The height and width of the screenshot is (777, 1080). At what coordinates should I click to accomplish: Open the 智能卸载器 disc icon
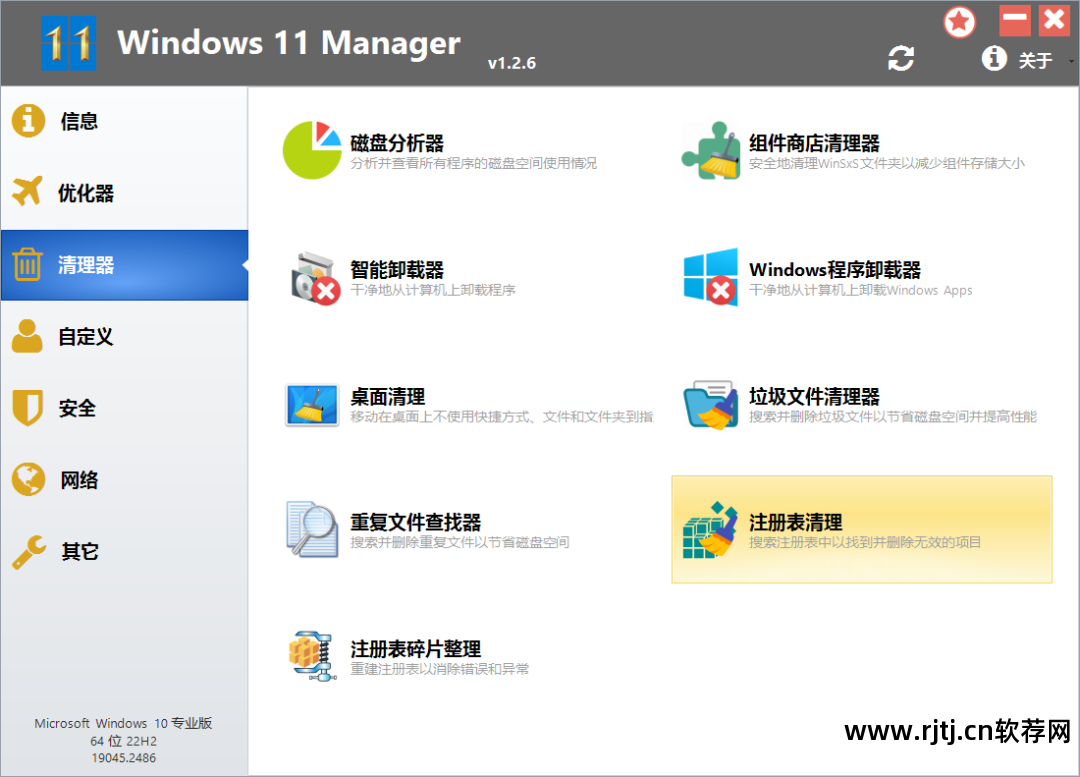(x=315, y=278)
